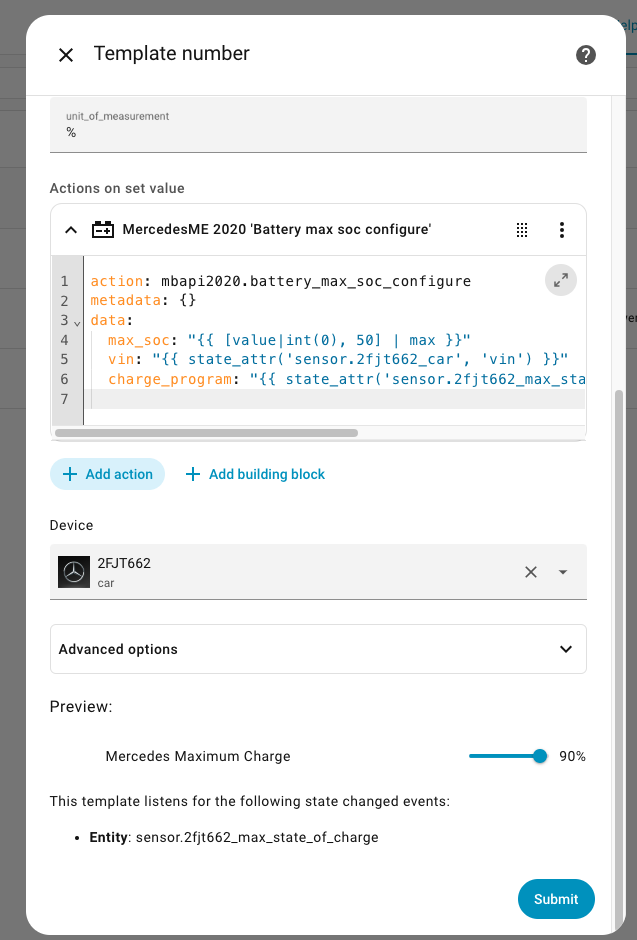The image size is (637, 940).
Task: Grab the action drag handle icon
Action: click(x=522, y=230)
